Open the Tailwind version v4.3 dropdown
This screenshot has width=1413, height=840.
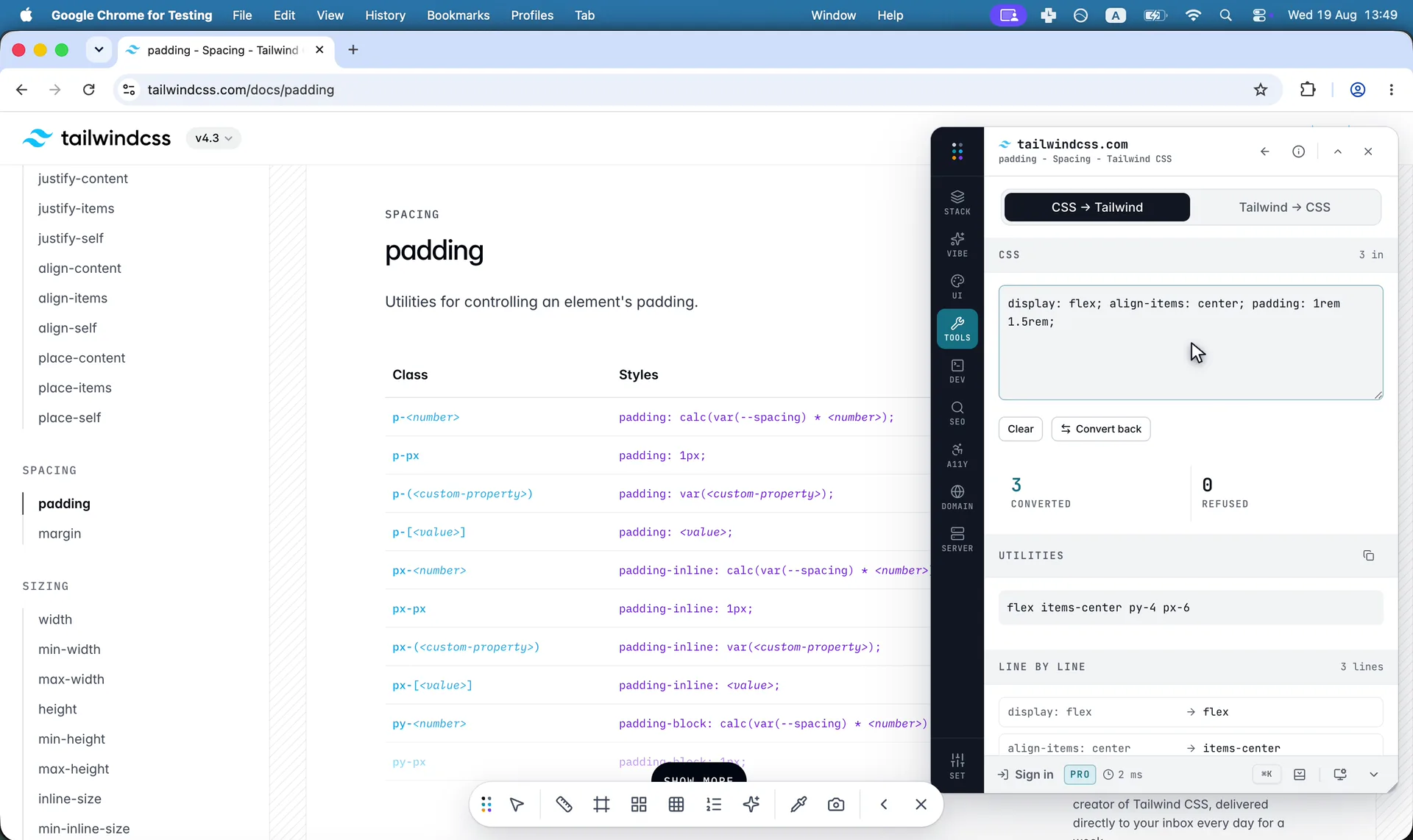(x=213, y=138)
